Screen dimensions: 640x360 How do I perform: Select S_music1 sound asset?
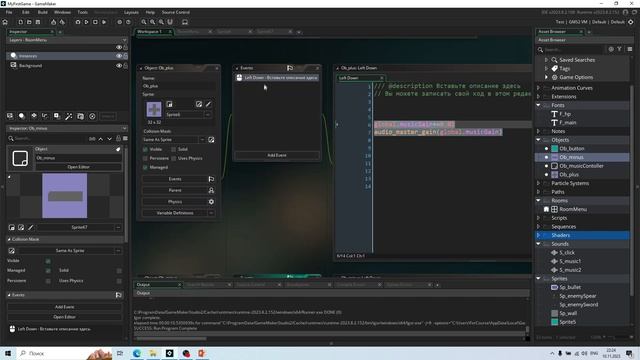(x=570, y=261)
